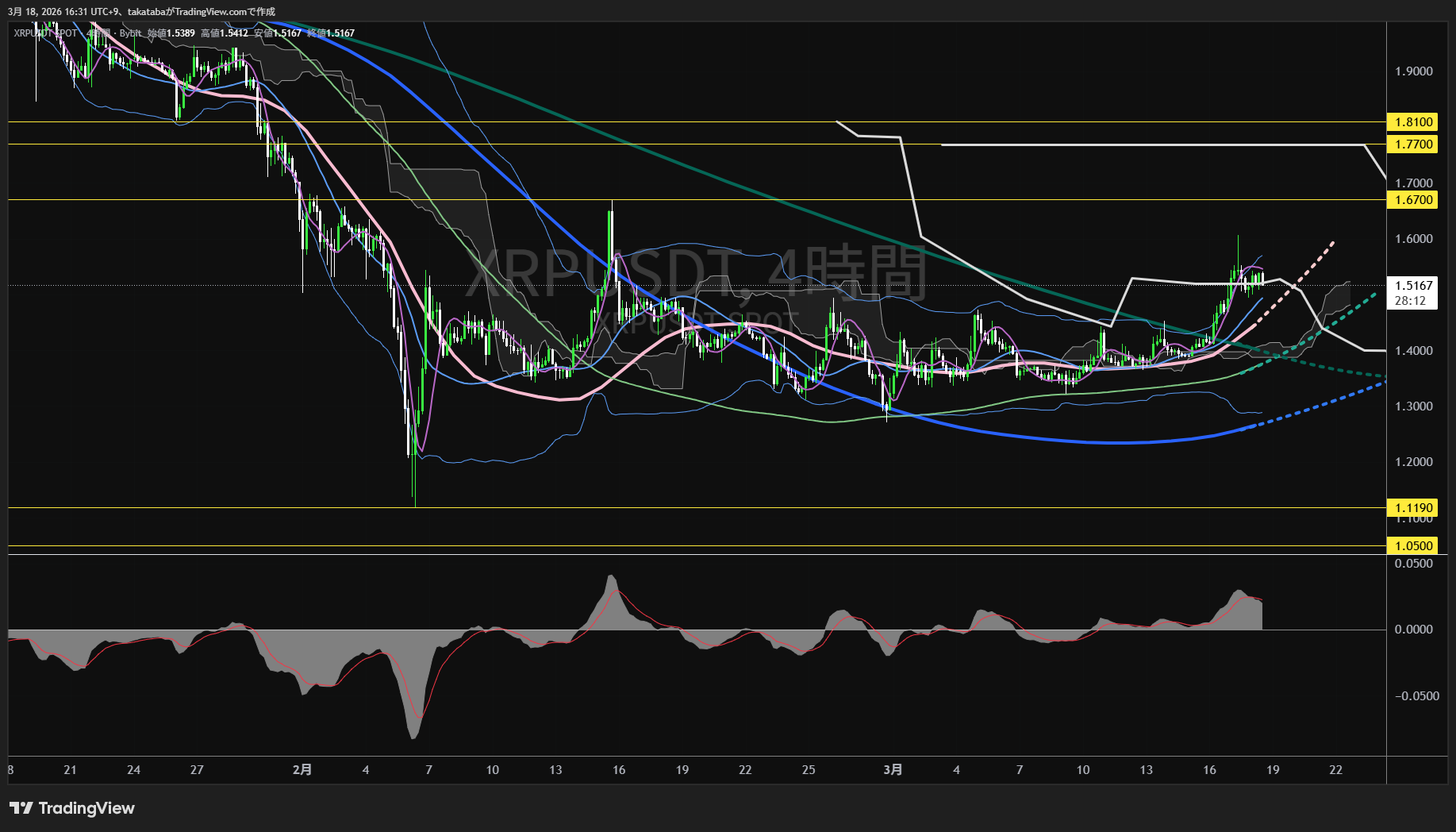The height and width of the screenshot is (832, 1456).
Task: Click the 16 date next to 19 on time axis
Action: point(1209,770)
